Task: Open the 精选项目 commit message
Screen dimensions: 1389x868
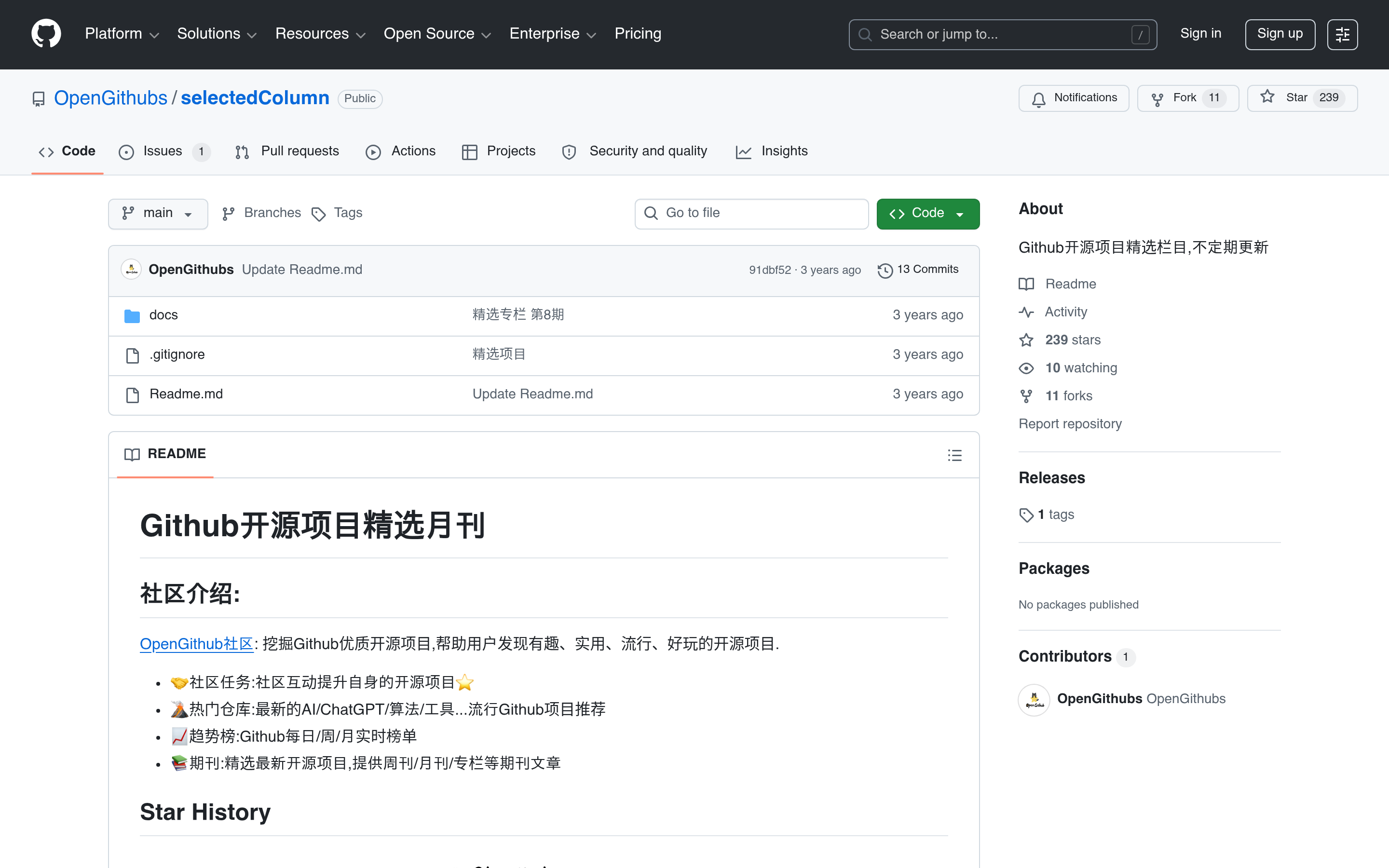Action: [x=499, y=354]
